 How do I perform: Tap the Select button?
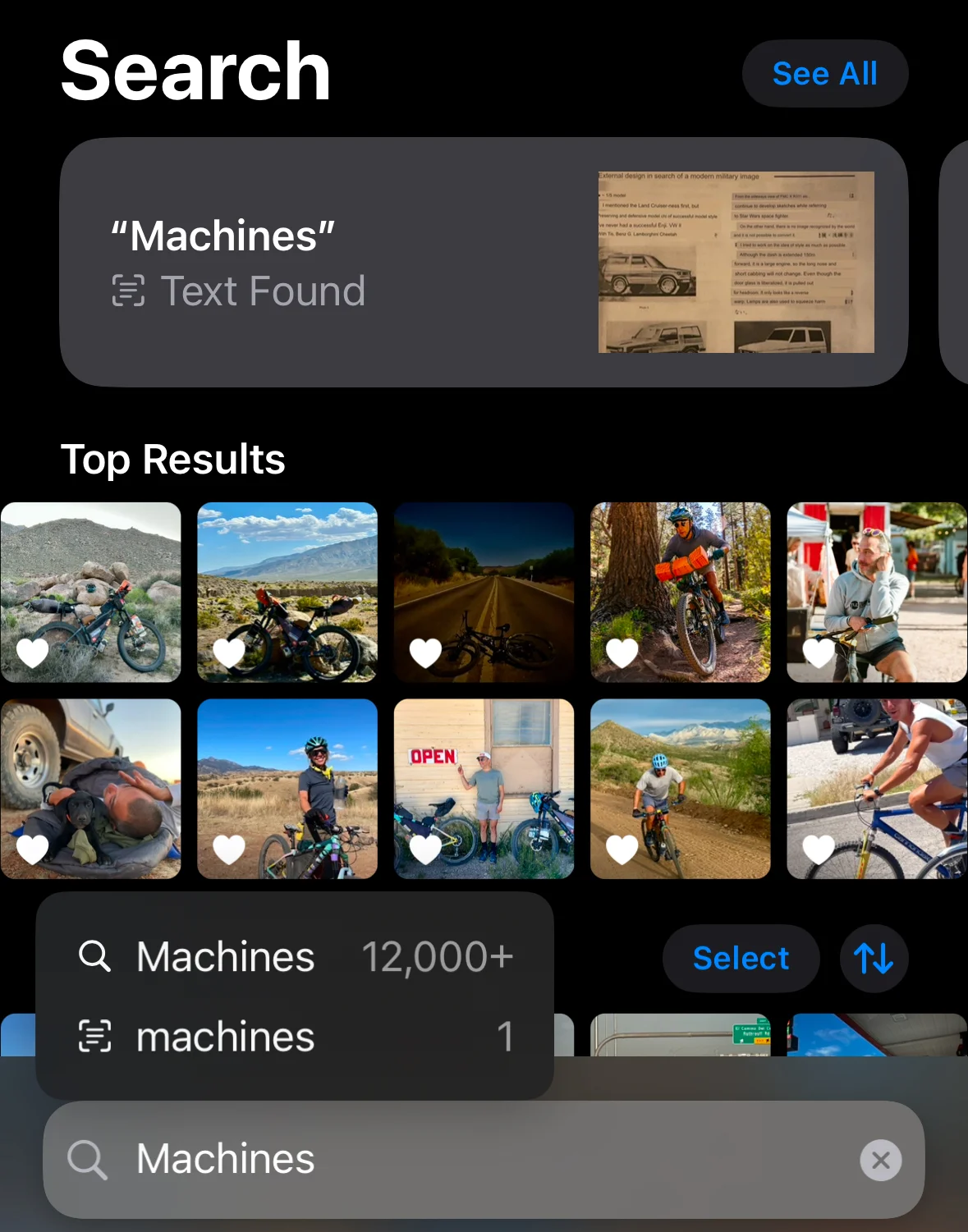741,958
